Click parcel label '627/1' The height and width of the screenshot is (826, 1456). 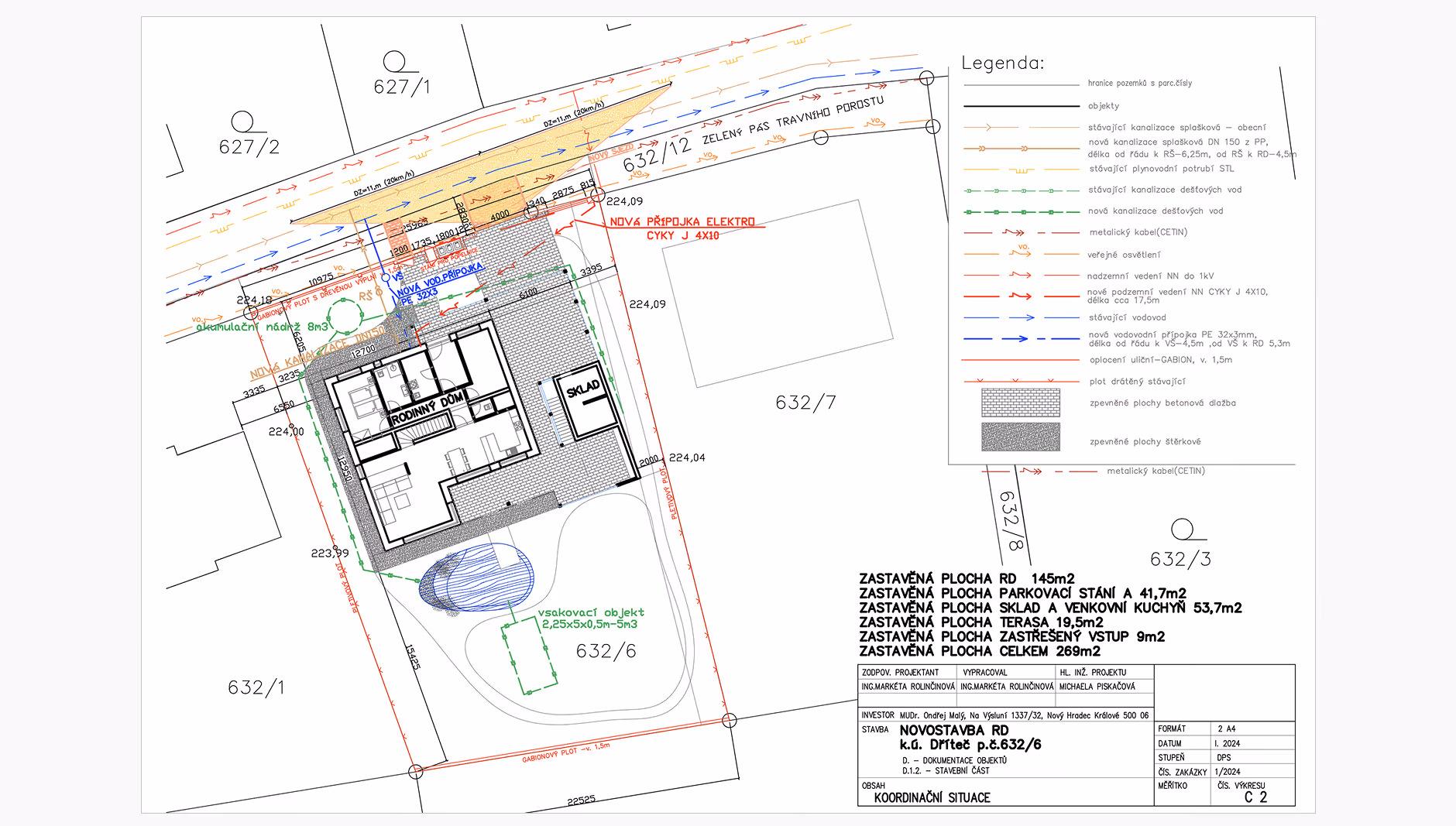pos(401,87)
